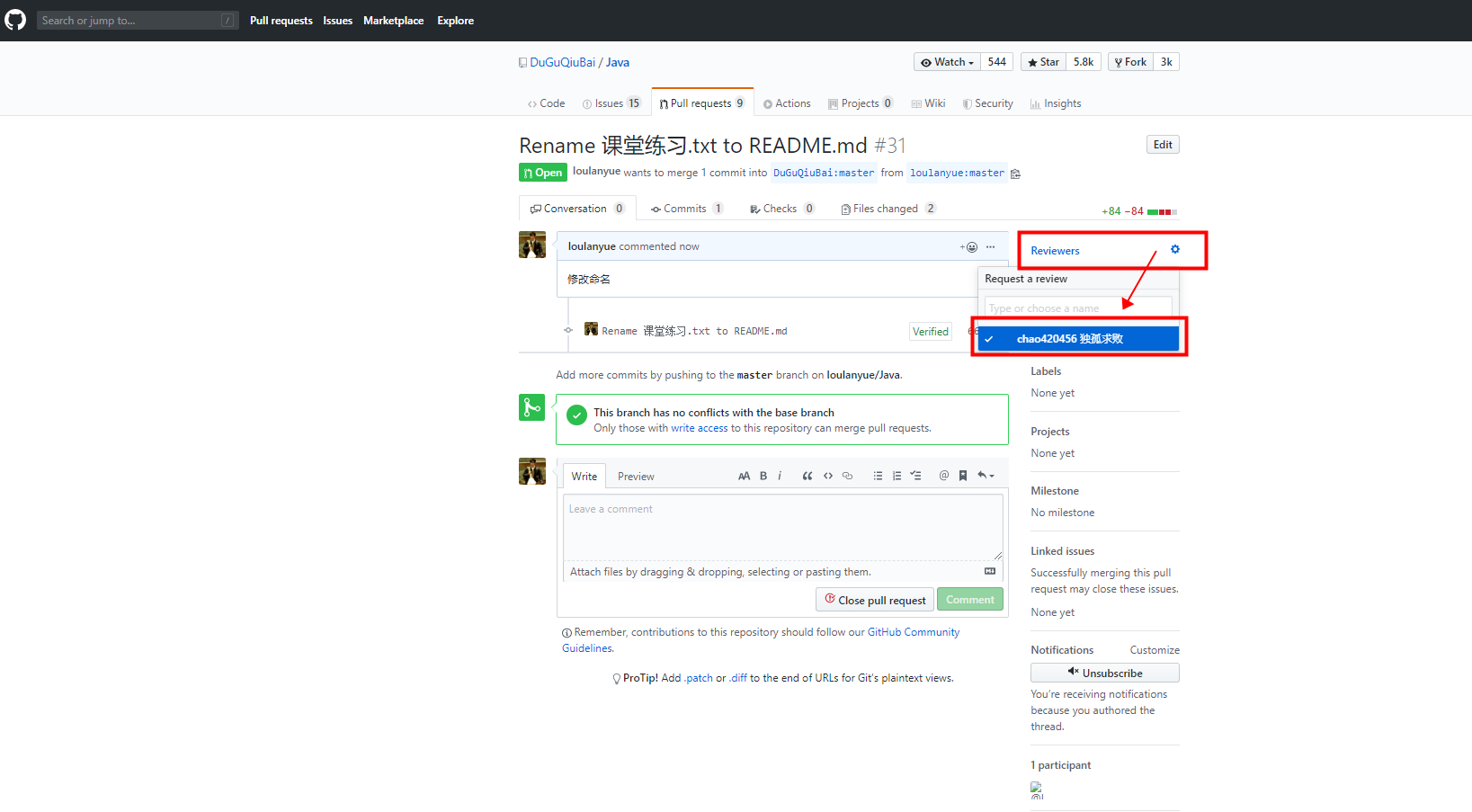The height and width of the screenshot is (812, 1472).
Task: Focus the reviewer name filter field
Action: (1078, 308)
